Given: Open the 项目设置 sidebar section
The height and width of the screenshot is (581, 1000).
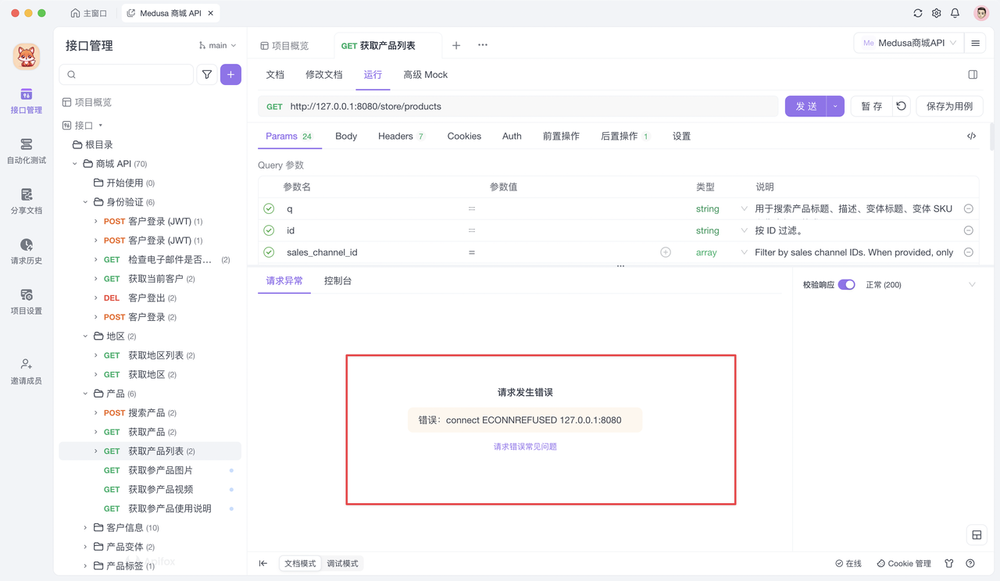Looking at the screenshot, I should 26,302.
